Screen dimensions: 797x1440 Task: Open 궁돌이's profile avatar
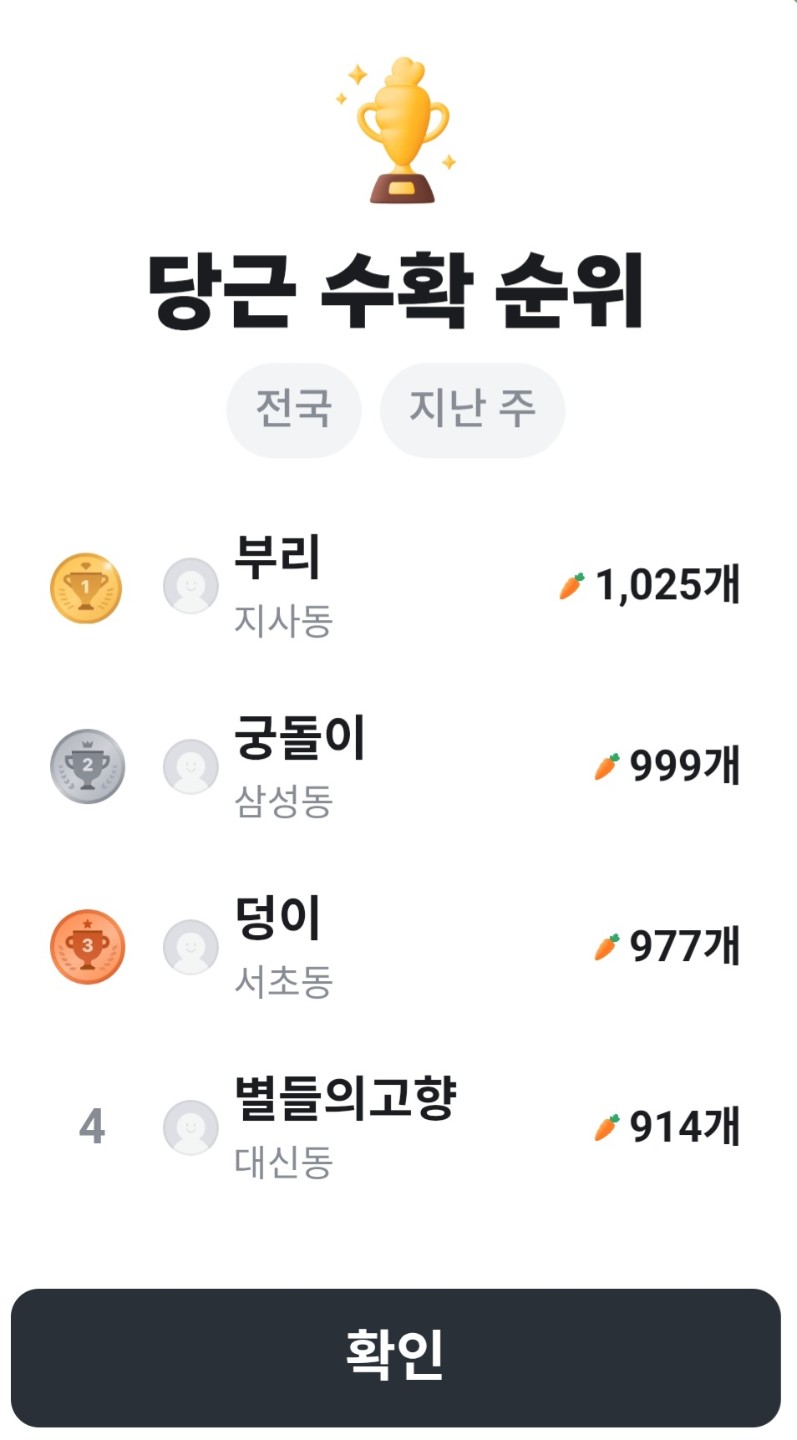click(190, 767)
